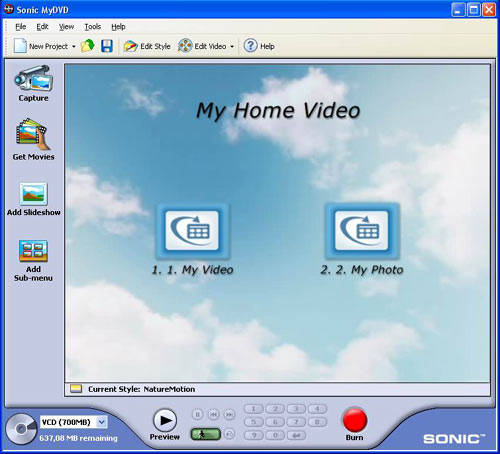Open the VCD (700MB) disc type dropdown

tap(73, 422)
